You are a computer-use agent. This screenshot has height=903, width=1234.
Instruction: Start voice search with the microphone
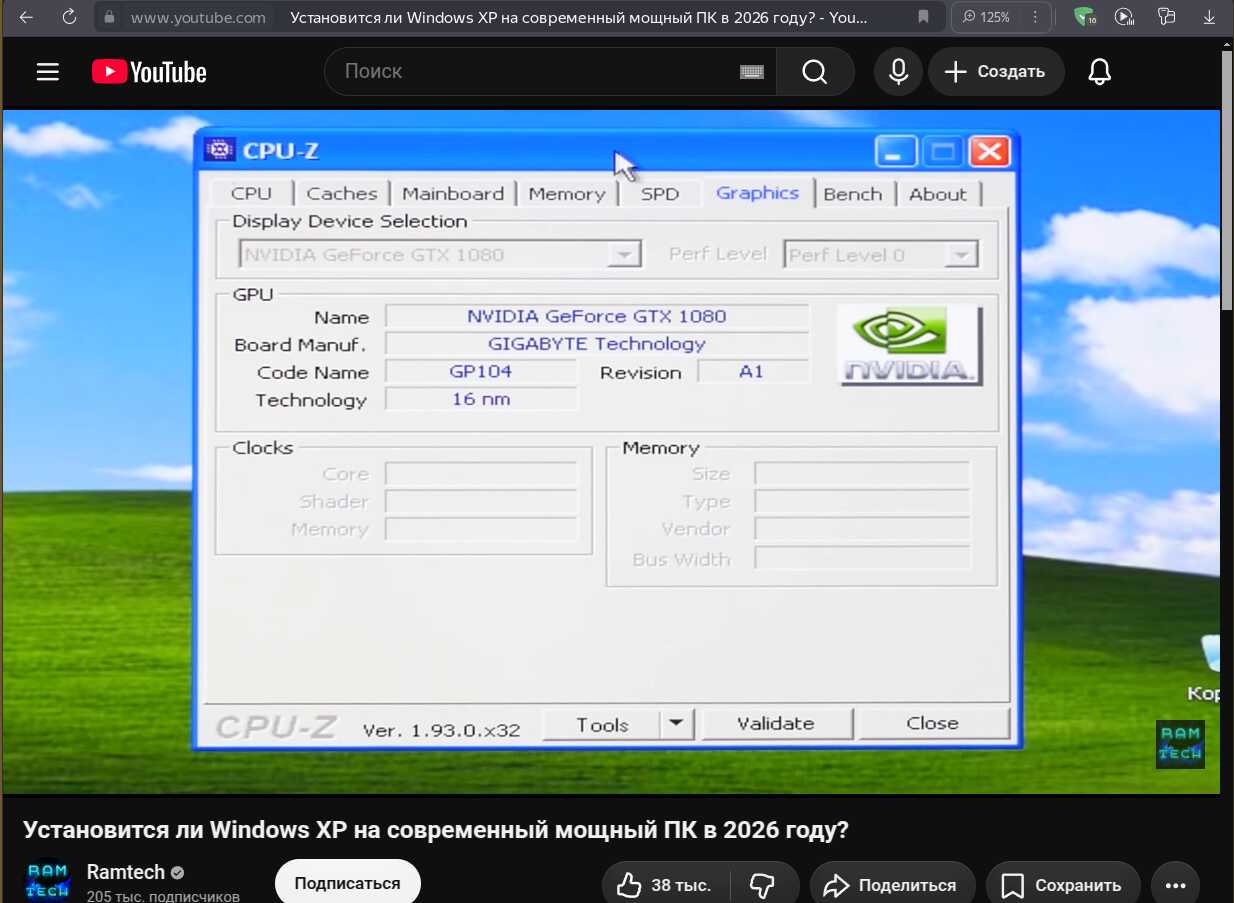(x=898, y=71)
